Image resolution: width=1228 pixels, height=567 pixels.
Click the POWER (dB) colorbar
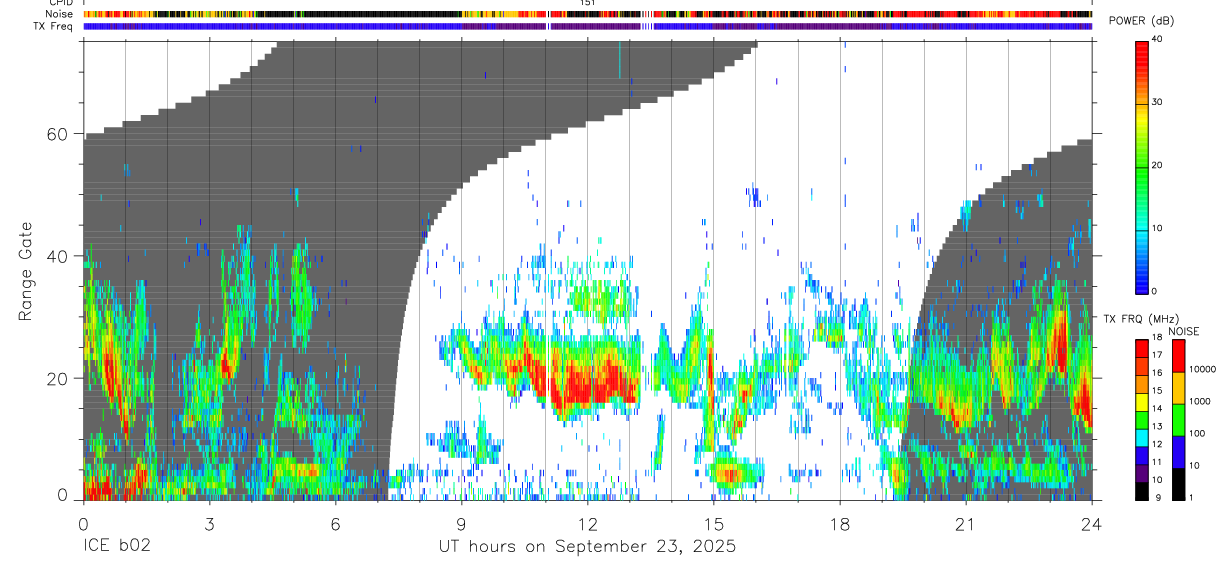point(1142,166)
